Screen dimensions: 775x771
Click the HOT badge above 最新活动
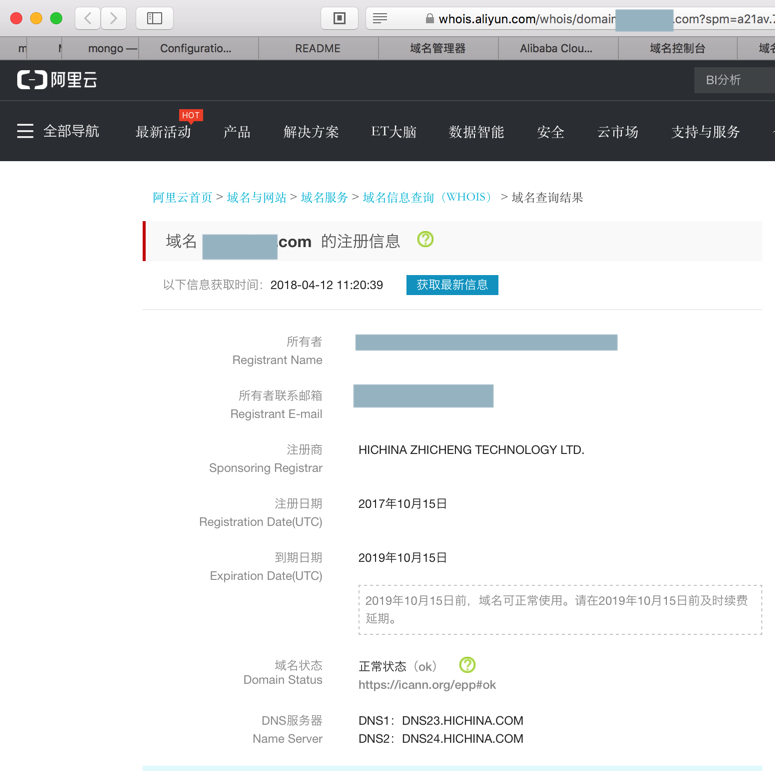point(190,116)
